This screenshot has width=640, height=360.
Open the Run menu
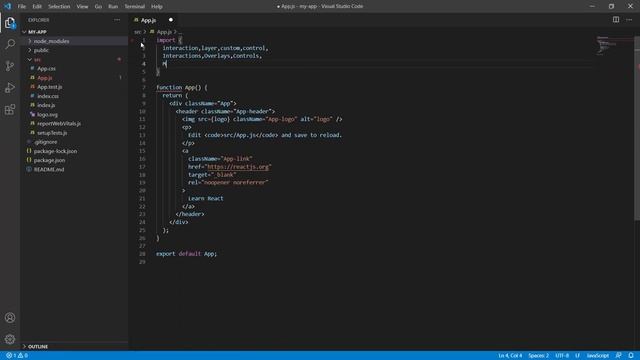(x=113, y=7)
